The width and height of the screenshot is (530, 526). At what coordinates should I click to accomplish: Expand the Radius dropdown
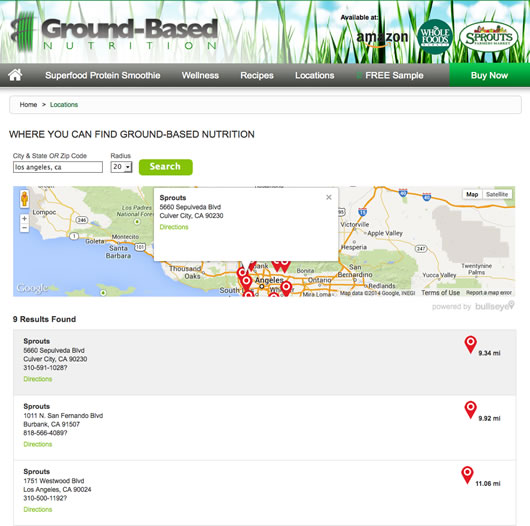click(121, 167)
